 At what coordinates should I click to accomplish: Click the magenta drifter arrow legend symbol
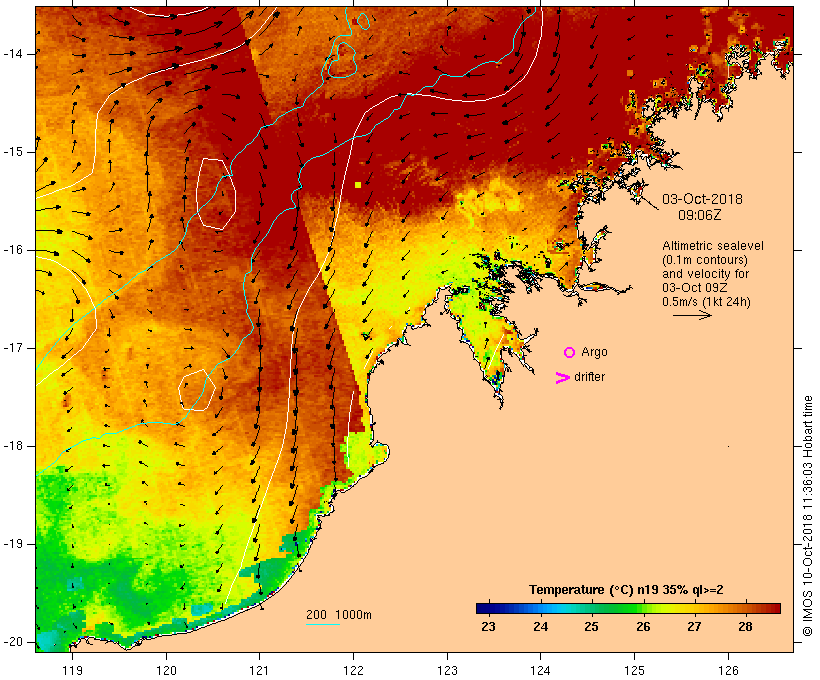[562, 378]
